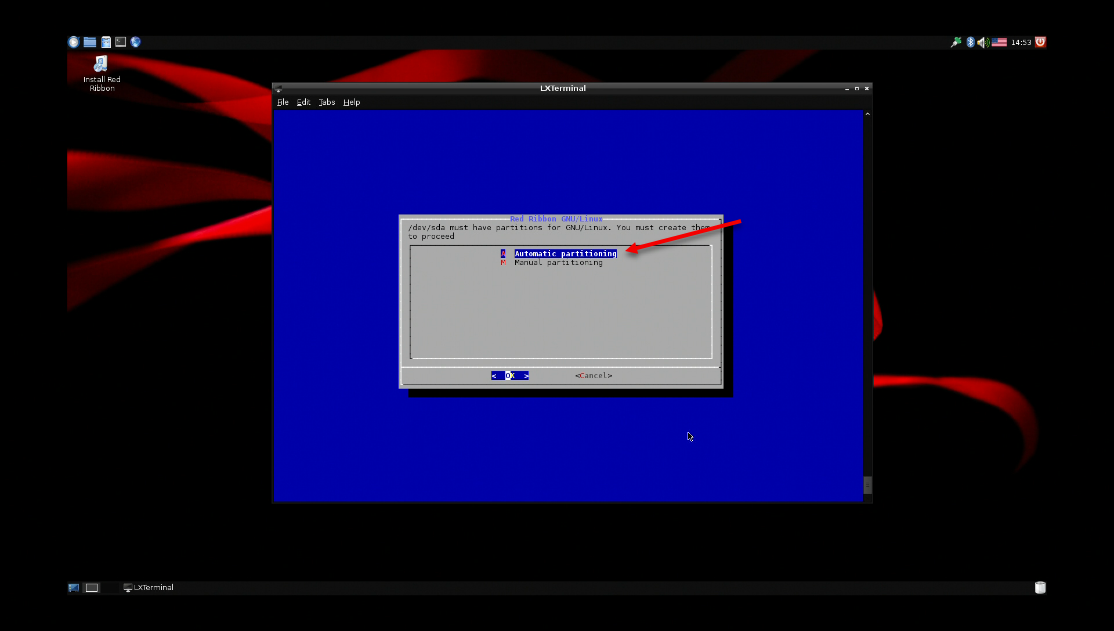Click the US flag keyboard layout icon
1114x631 pixels.
(999, 42)
